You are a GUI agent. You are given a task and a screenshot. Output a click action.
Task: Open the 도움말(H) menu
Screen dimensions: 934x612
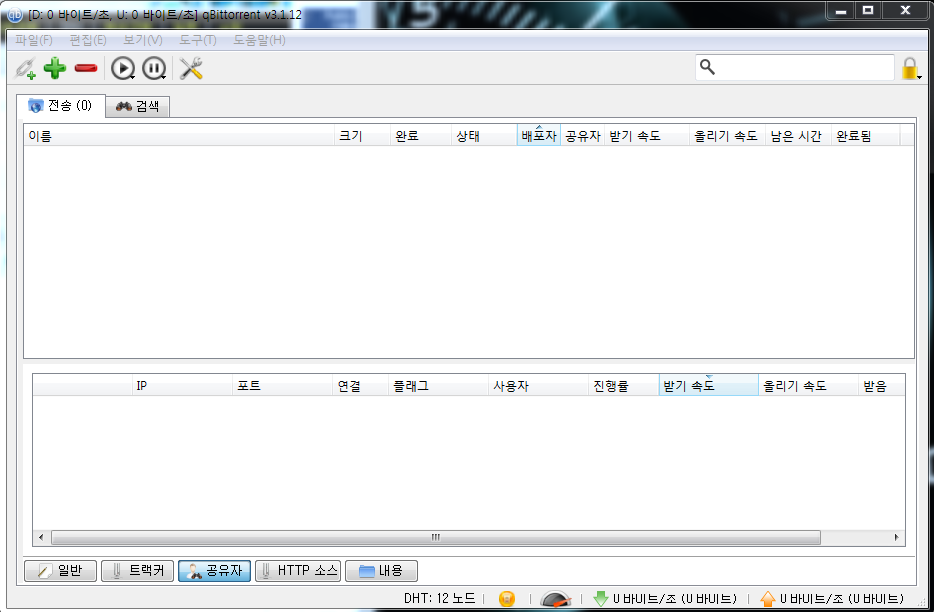point(259,40)
